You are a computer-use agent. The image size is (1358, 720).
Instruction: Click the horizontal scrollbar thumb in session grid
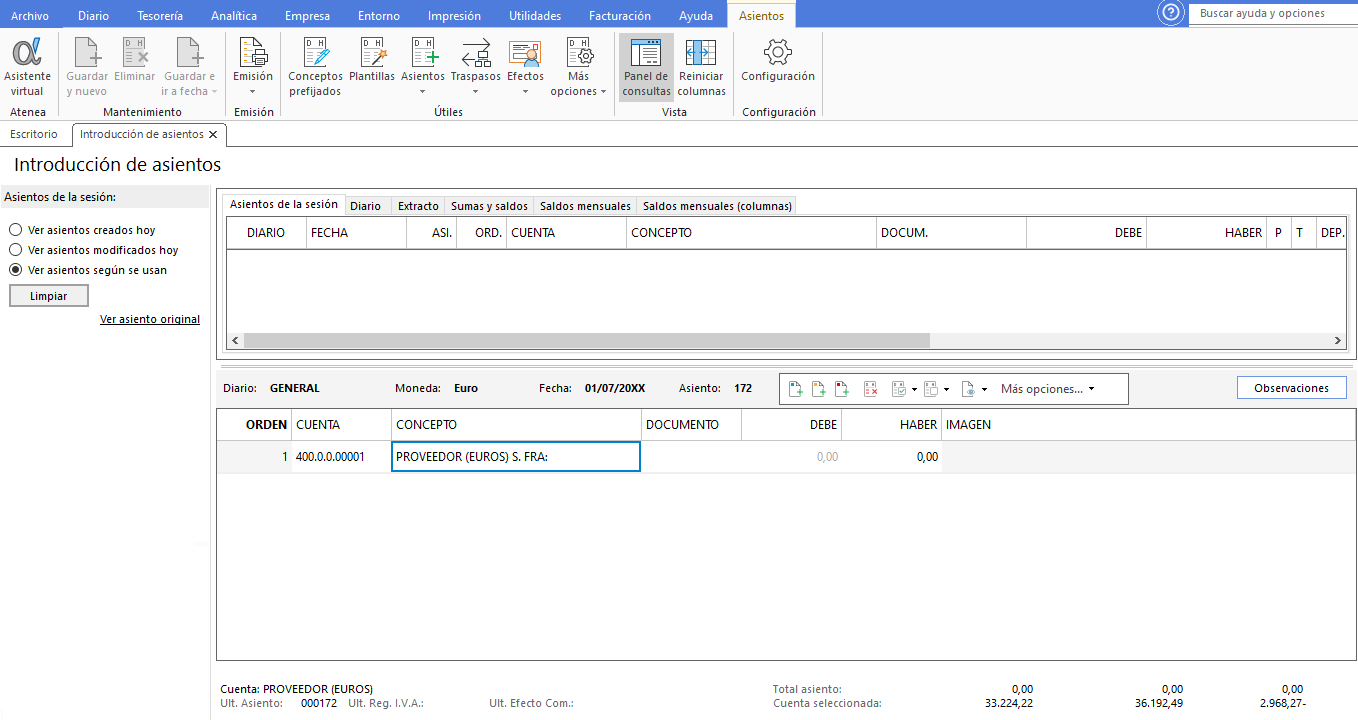(587, 341)
